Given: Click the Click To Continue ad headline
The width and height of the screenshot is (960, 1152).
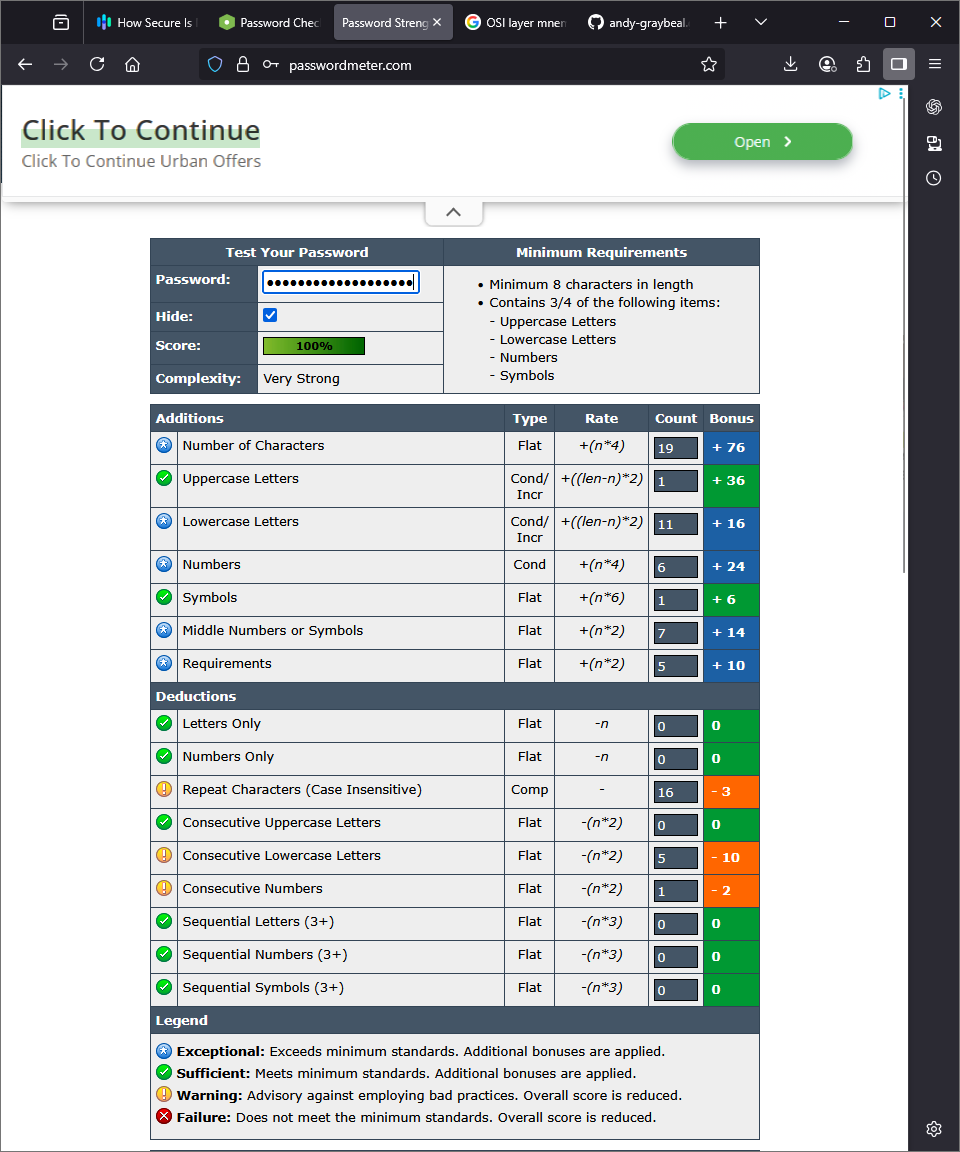Looking at the screenshot, I should [x=141, y=131].
